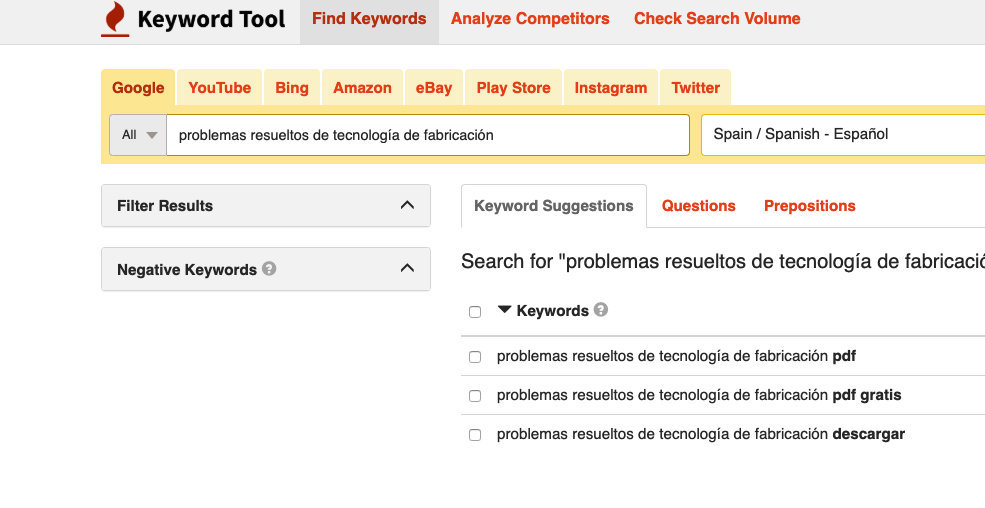Click the keyword search input field
985x508 pixels.
click(428, 135)
